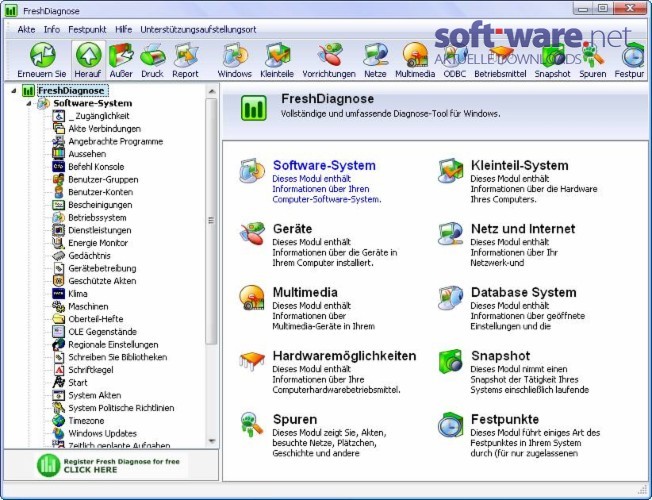
Task: Click the tree scrollbar down arrow
Action: point(212,441)
